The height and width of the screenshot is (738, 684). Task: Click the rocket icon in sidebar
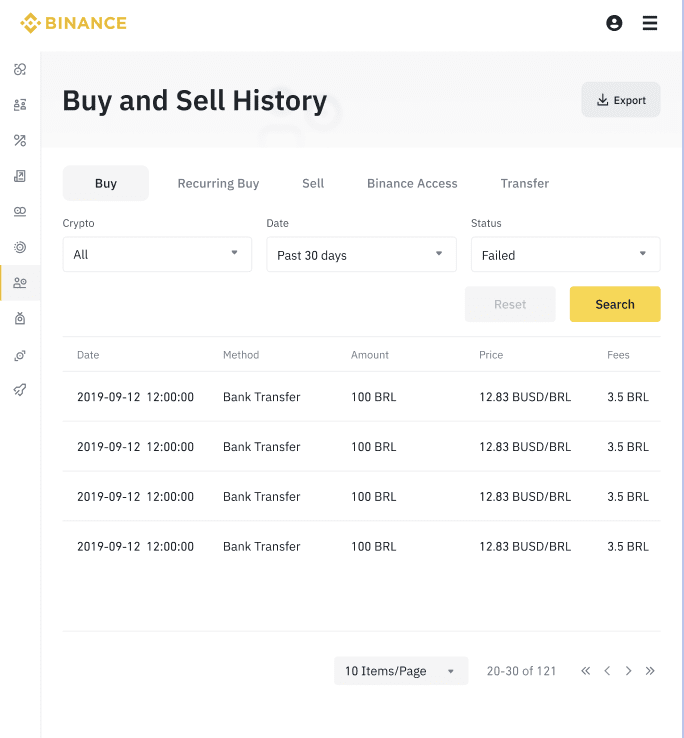point(20,390)
